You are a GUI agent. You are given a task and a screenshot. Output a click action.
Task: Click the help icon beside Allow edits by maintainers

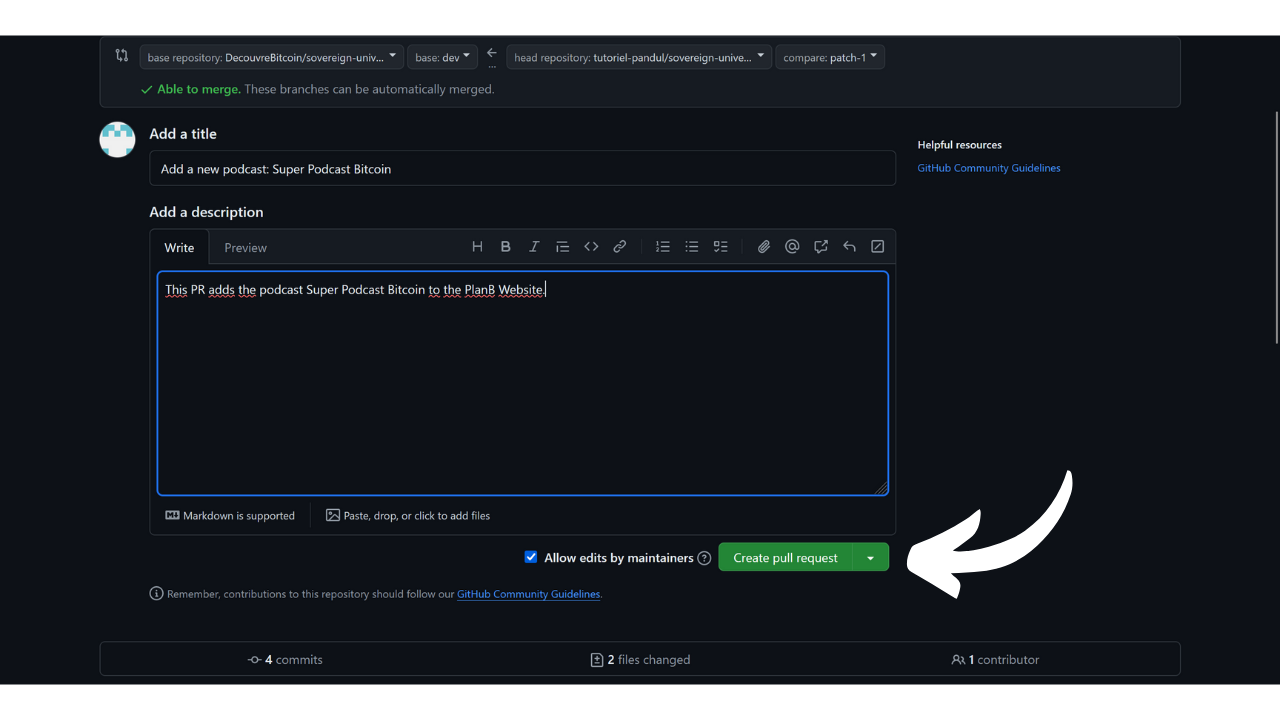(x=704, y=558)
